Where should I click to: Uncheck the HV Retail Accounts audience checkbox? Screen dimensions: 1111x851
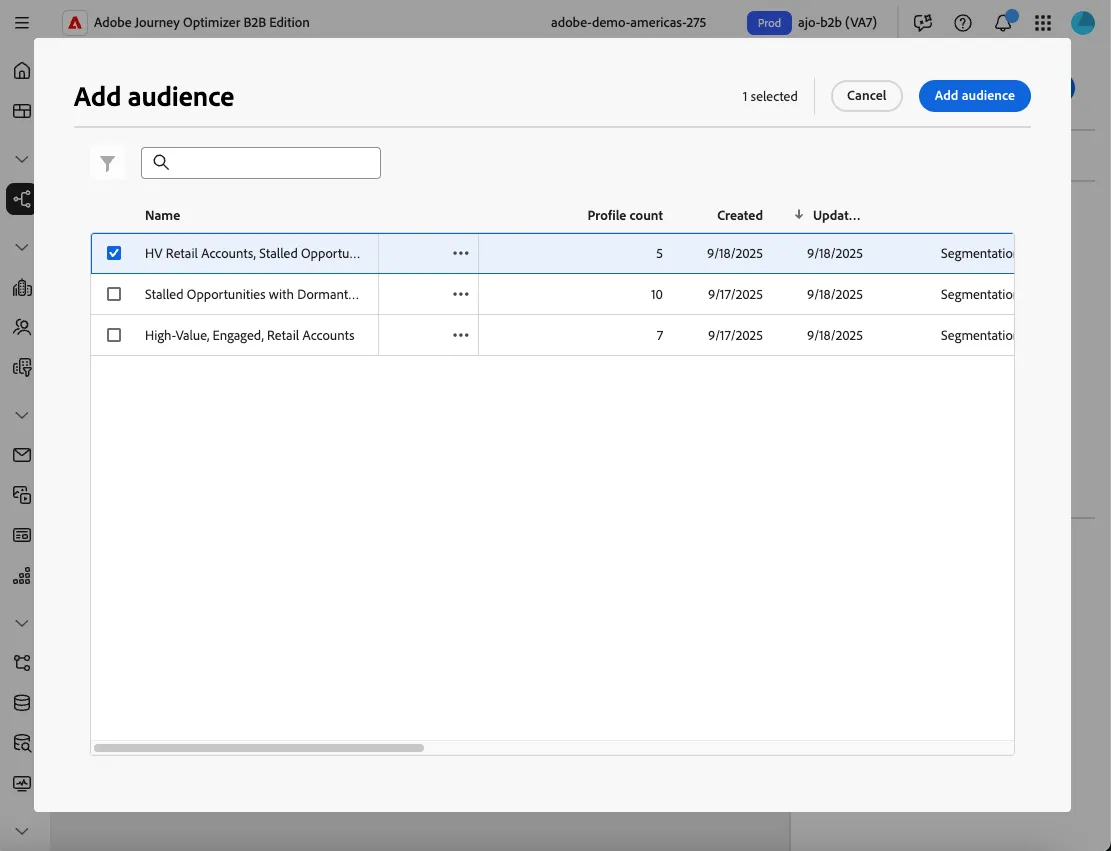point(113,253)
